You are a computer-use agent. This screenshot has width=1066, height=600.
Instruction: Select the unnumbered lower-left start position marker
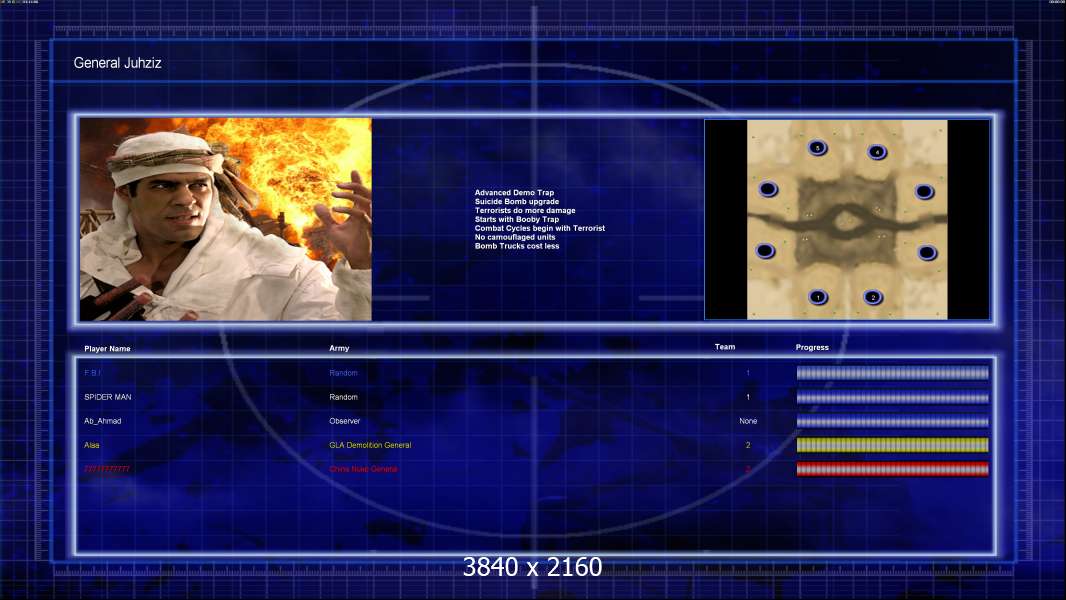tap(765, 251)
